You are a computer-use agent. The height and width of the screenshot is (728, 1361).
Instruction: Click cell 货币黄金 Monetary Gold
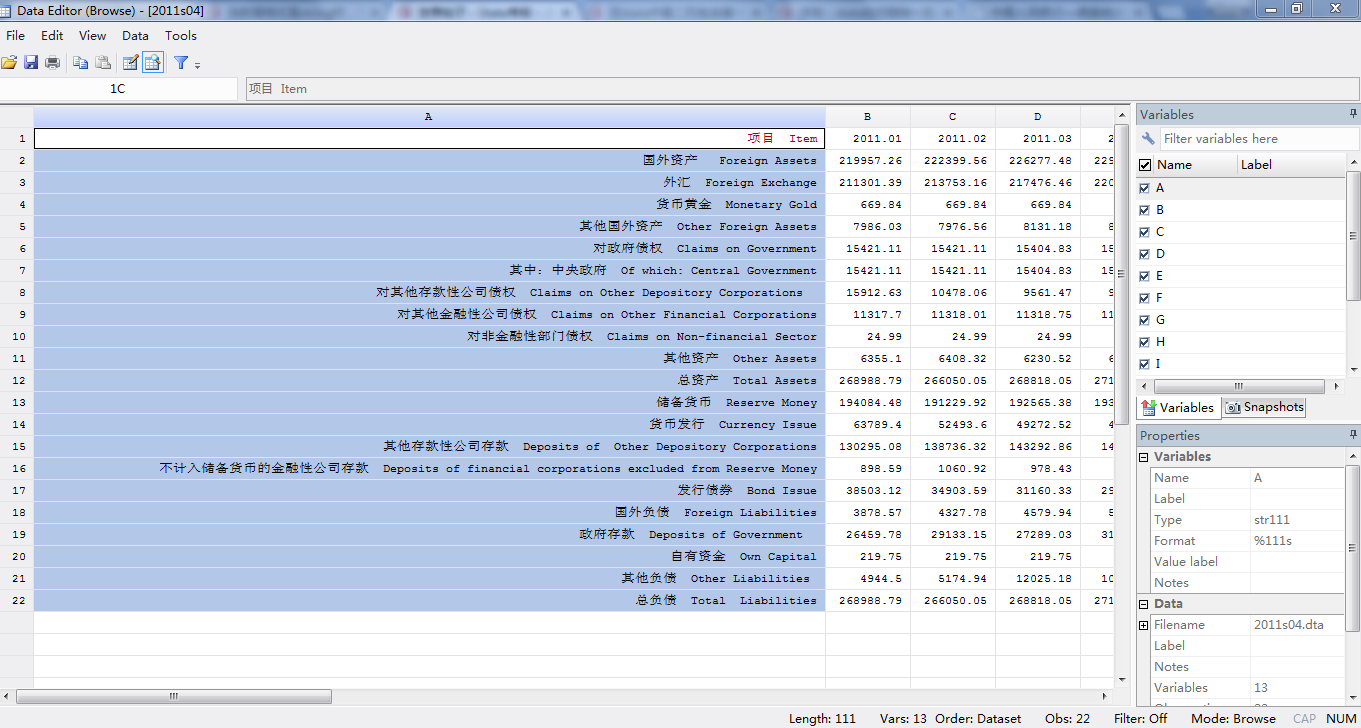coord(429,205)
